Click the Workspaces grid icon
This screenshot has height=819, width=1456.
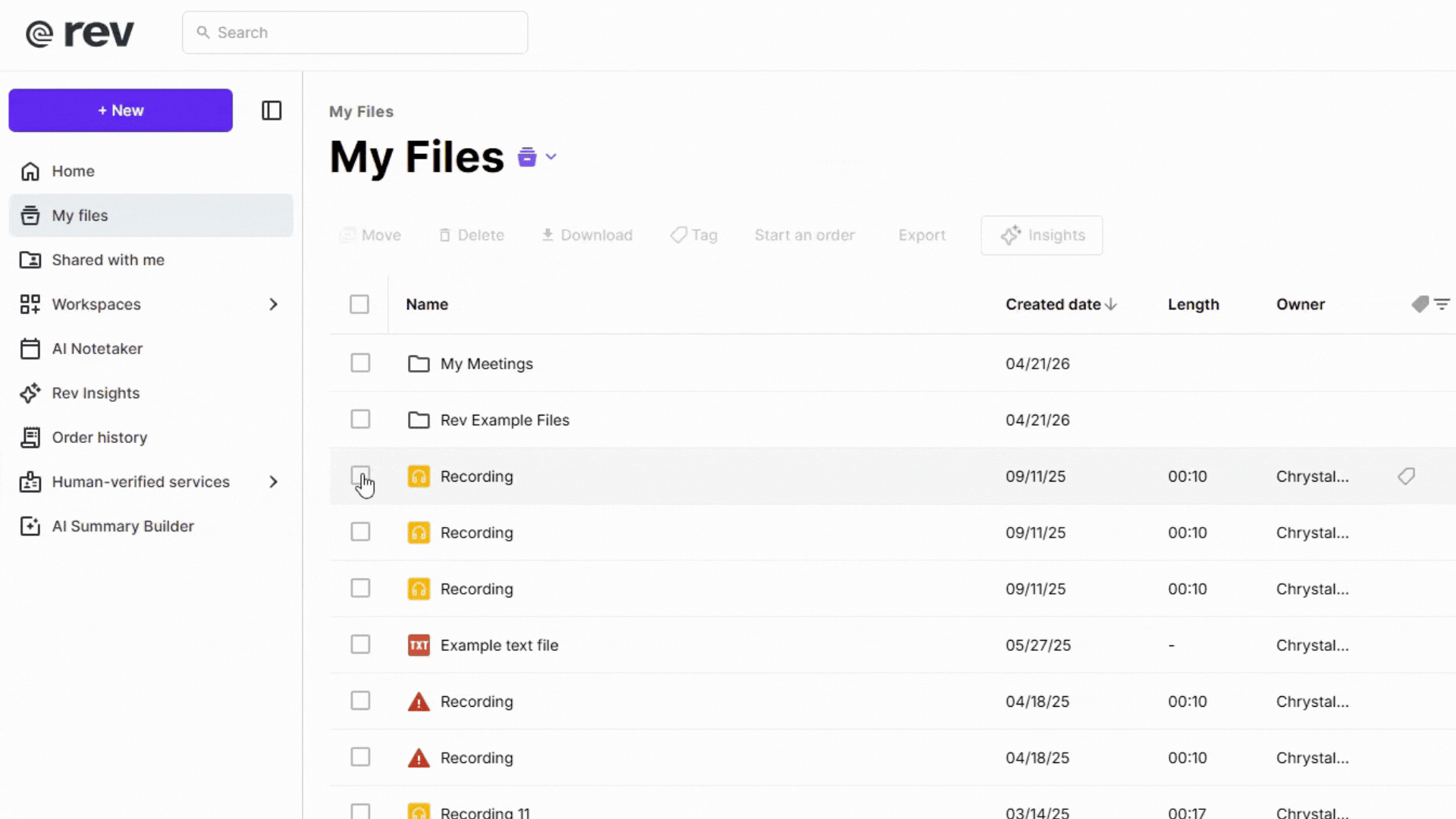30,304
